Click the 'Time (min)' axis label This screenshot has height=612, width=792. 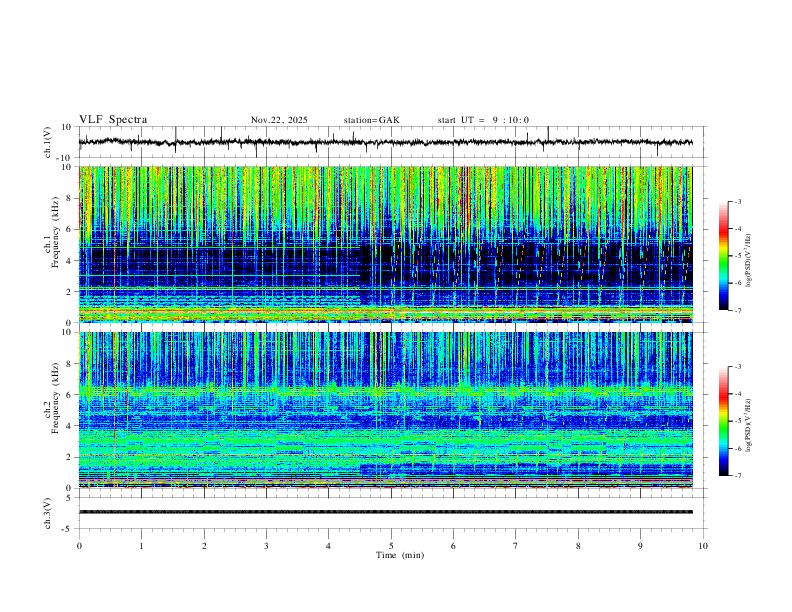pyautogui.click(x=400, y=555)
